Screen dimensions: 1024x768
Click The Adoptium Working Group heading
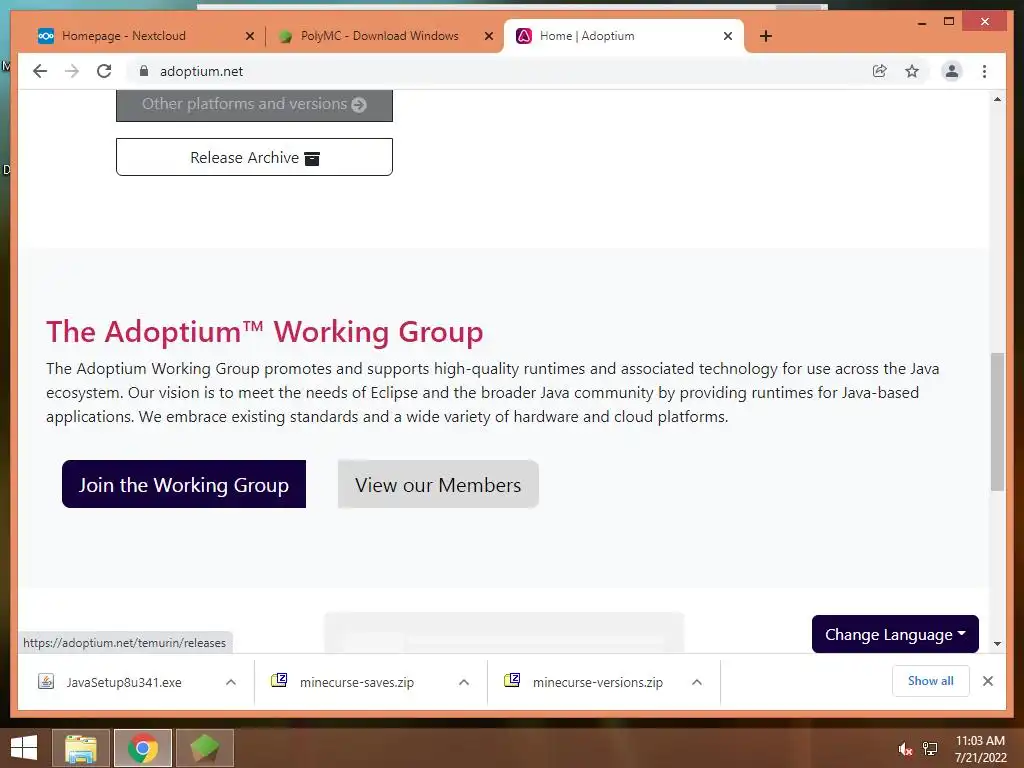(x=264, y=332)
